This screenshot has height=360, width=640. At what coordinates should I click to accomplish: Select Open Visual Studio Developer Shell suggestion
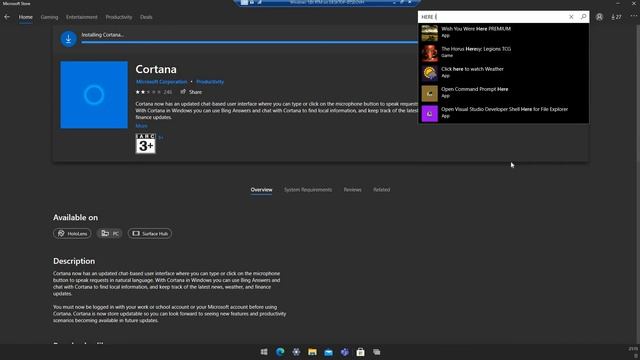pos(503,113)
